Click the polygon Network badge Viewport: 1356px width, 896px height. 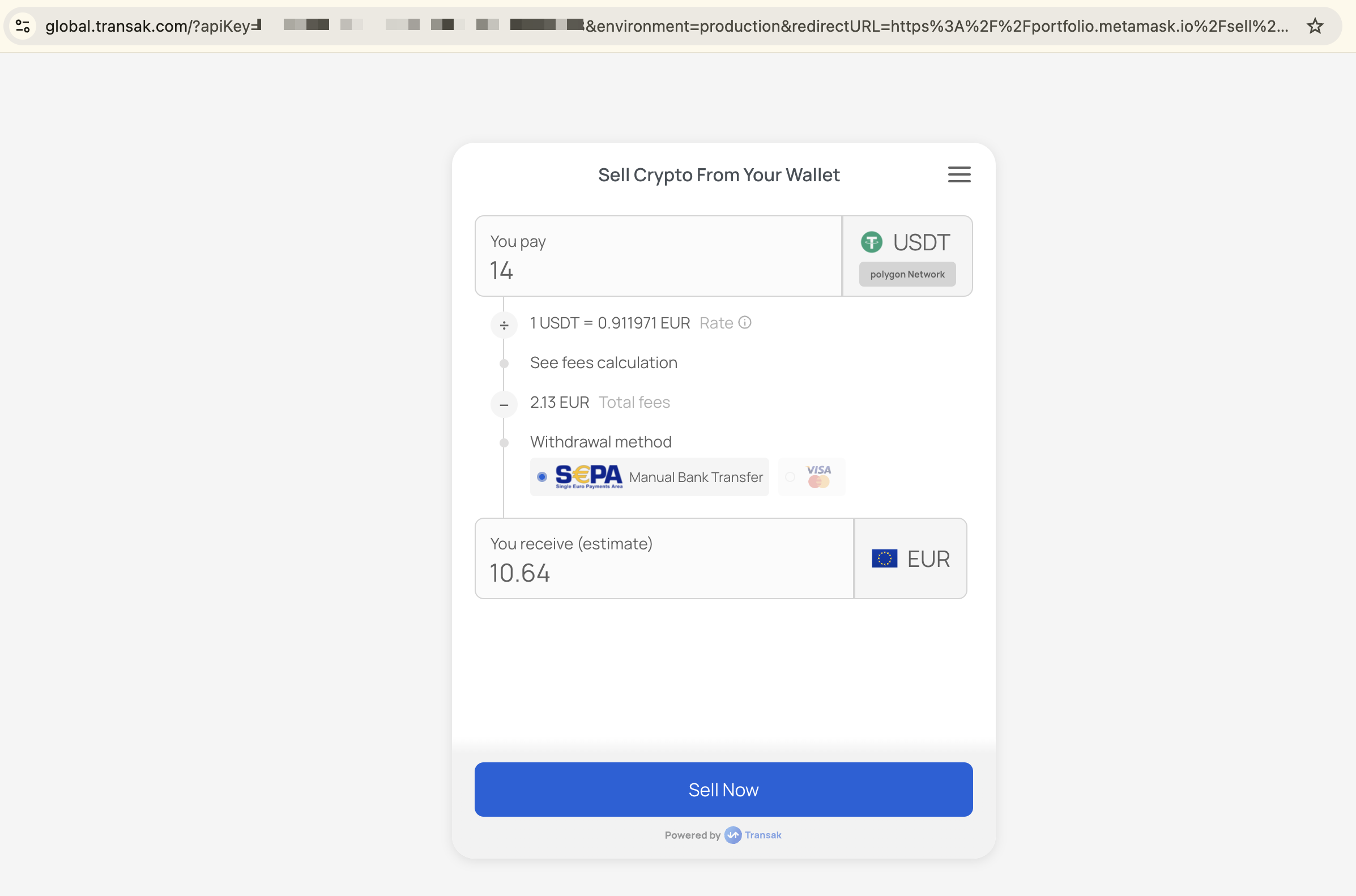(x=907, y=274)
